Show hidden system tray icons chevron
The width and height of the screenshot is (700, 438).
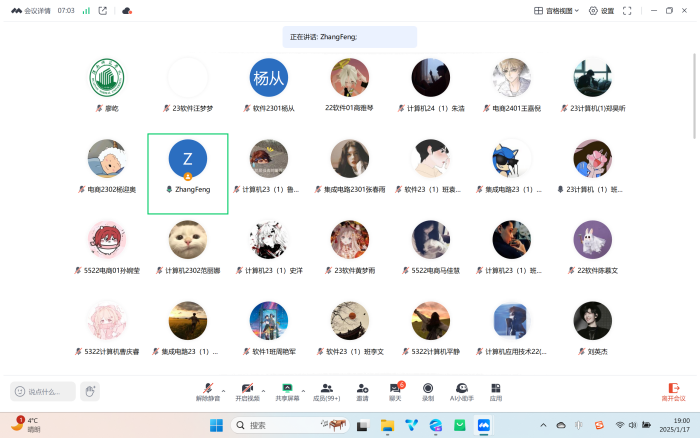point(543,425)
